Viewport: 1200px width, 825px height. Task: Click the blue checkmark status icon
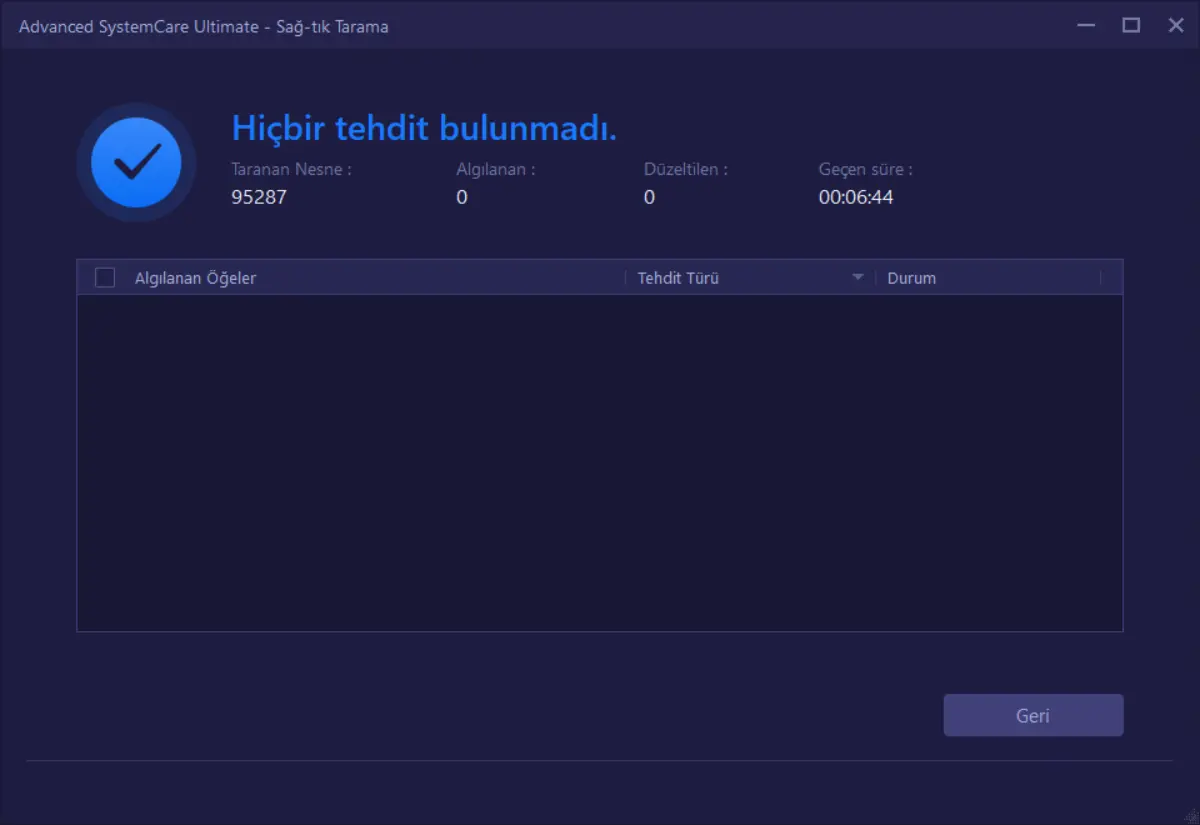coord(136,162)
